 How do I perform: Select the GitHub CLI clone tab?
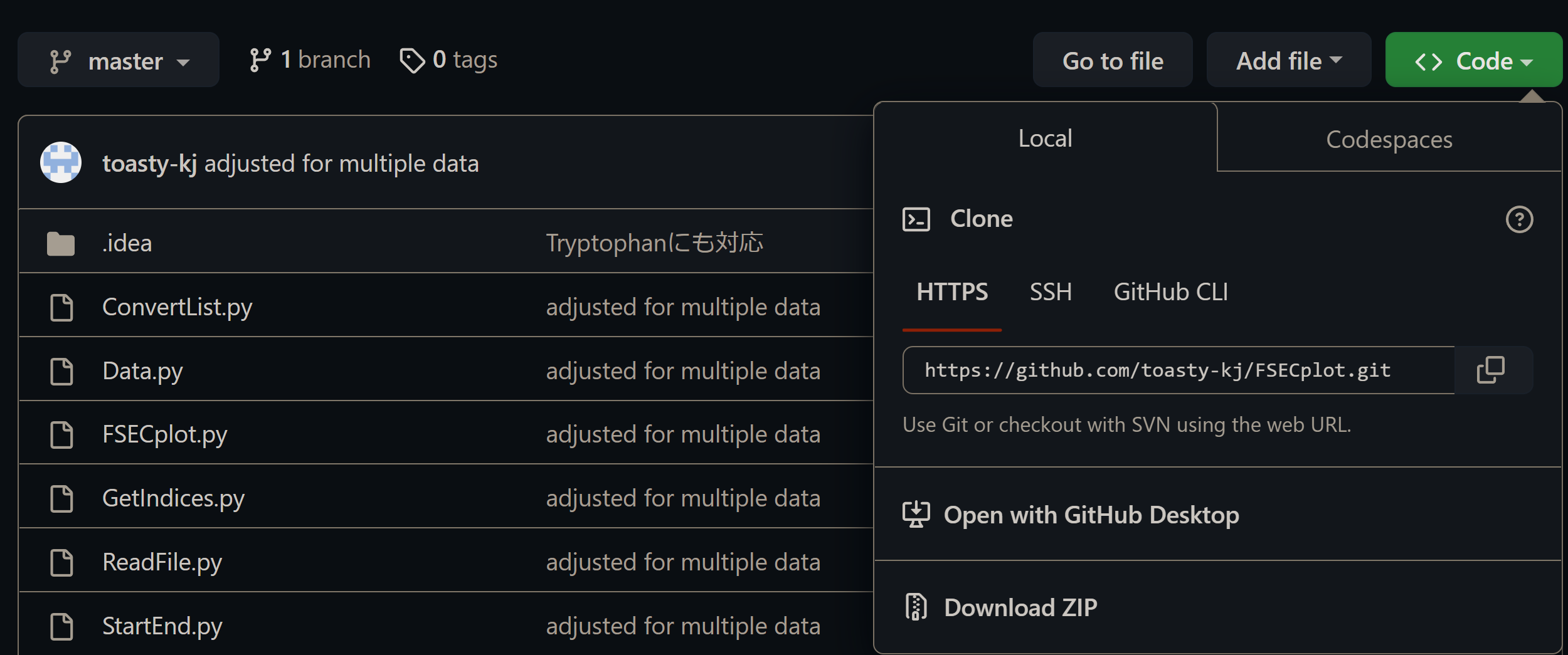[1170, 292]
